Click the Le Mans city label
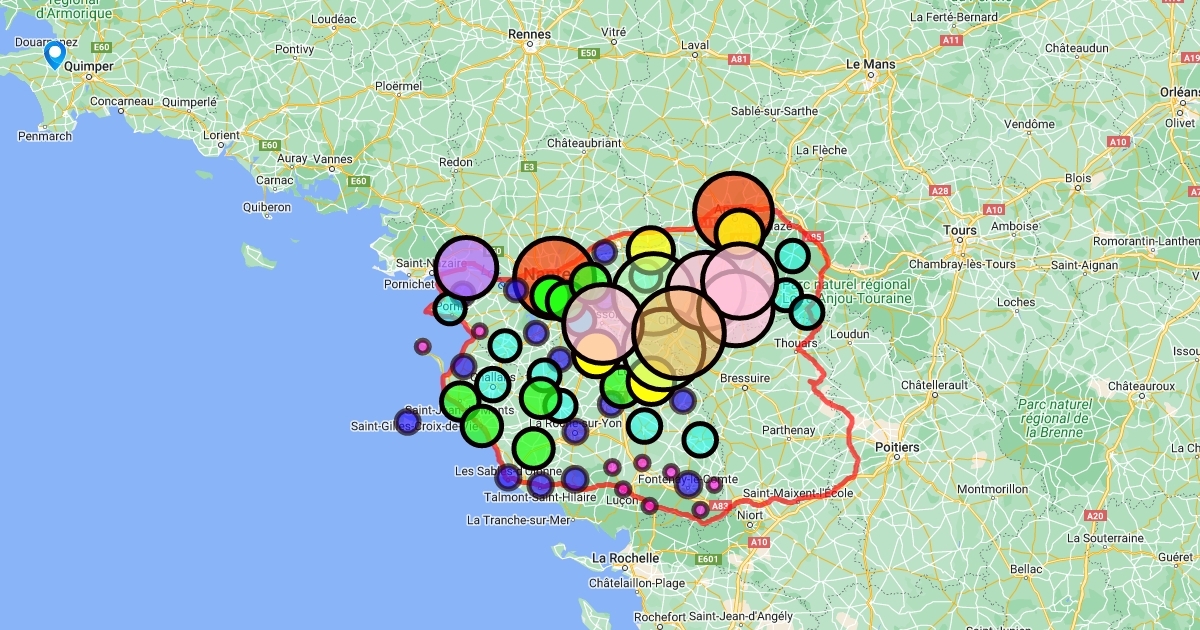This screenshot has width=1200, height=630. click(870, 63)
